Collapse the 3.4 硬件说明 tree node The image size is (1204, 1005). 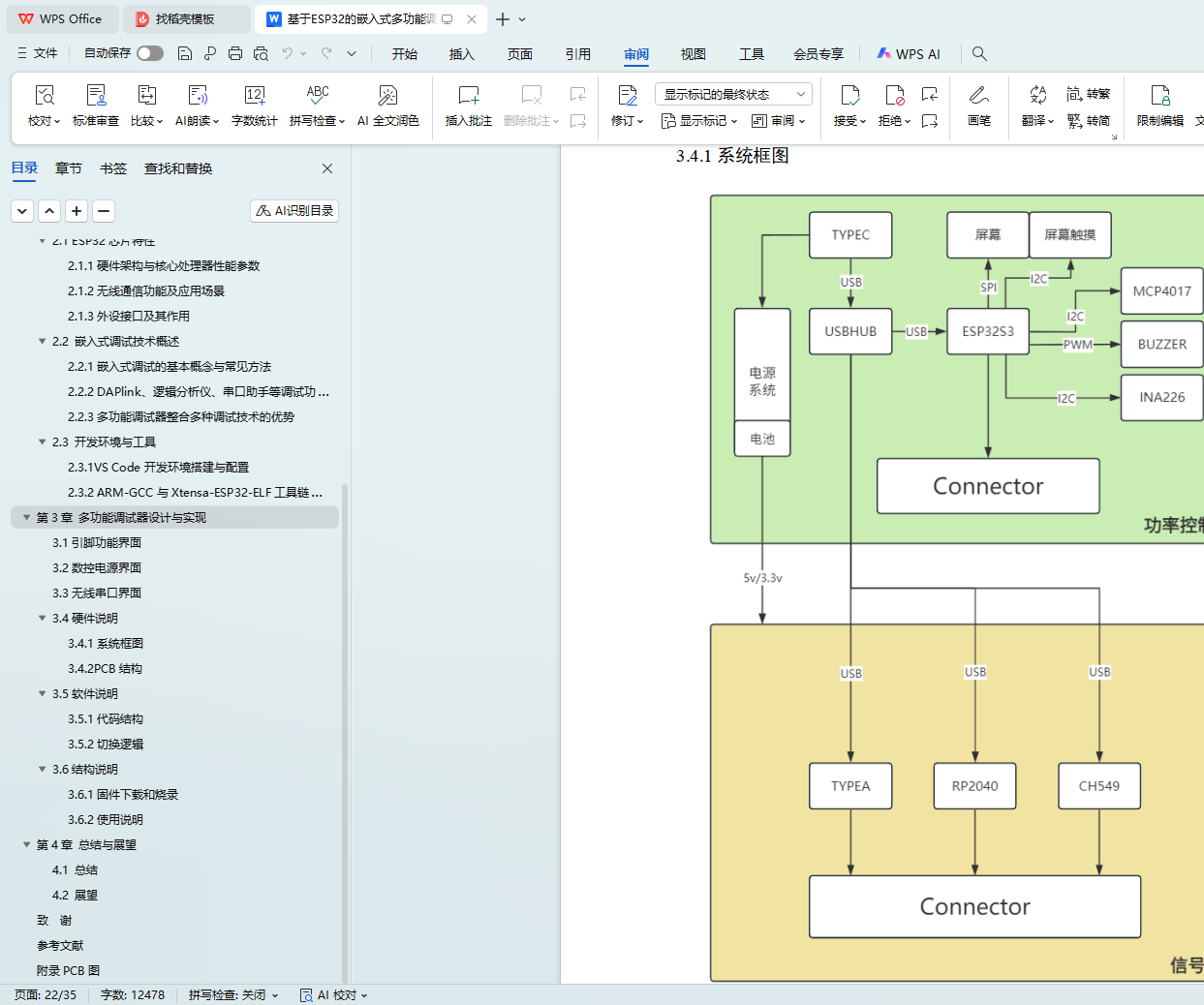coord(43,619)
